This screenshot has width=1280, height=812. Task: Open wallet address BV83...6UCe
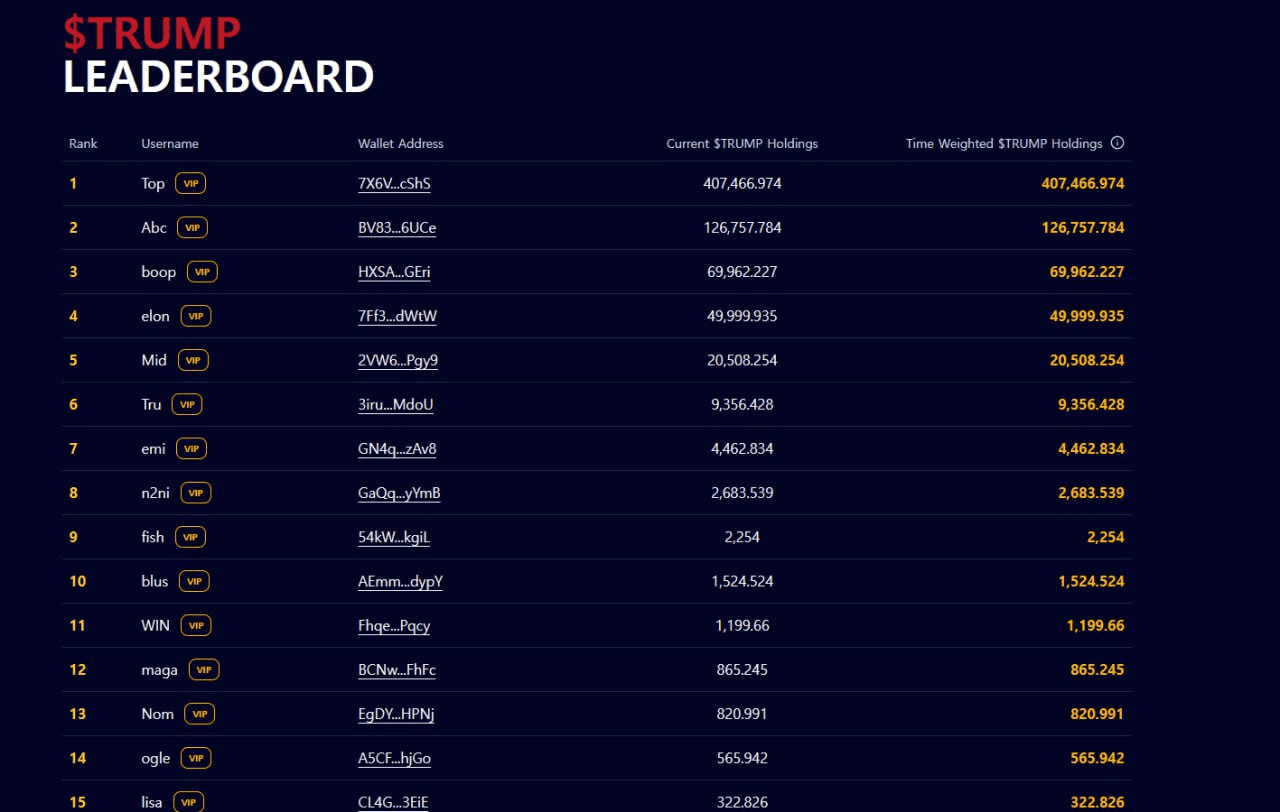[x=397, y=228]
